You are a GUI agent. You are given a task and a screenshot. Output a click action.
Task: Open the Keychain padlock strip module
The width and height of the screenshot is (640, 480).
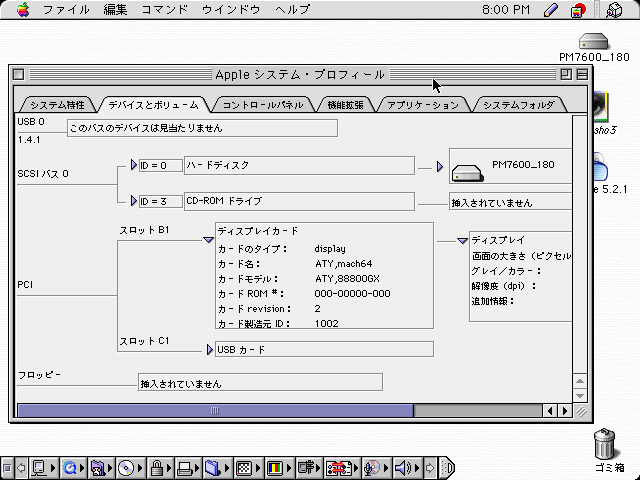[160, 467]
